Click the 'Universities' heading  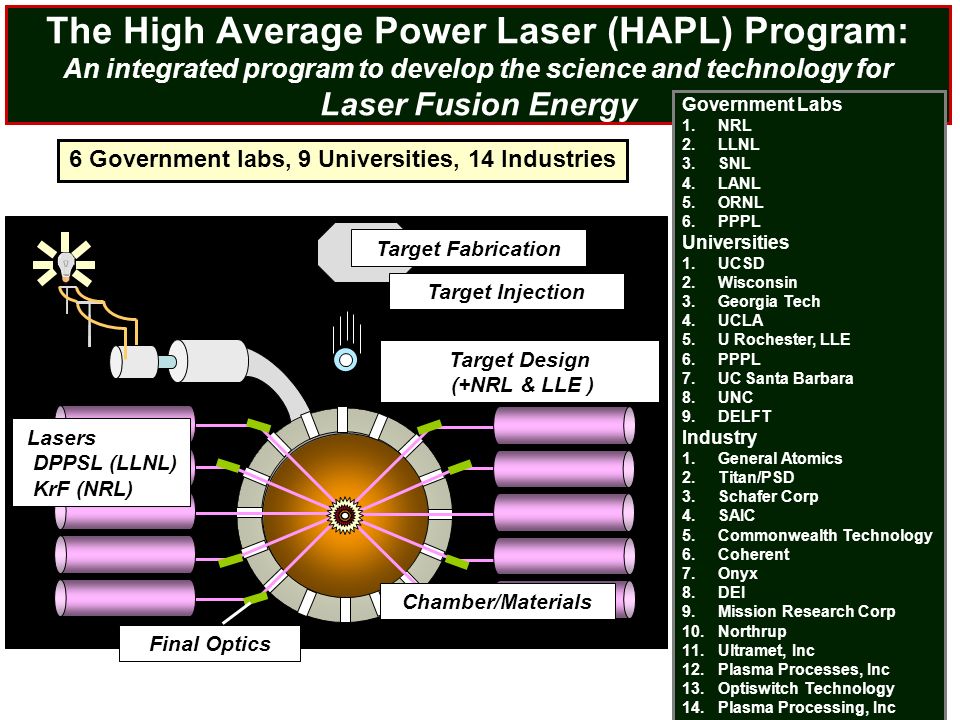(x=735, y=242)
